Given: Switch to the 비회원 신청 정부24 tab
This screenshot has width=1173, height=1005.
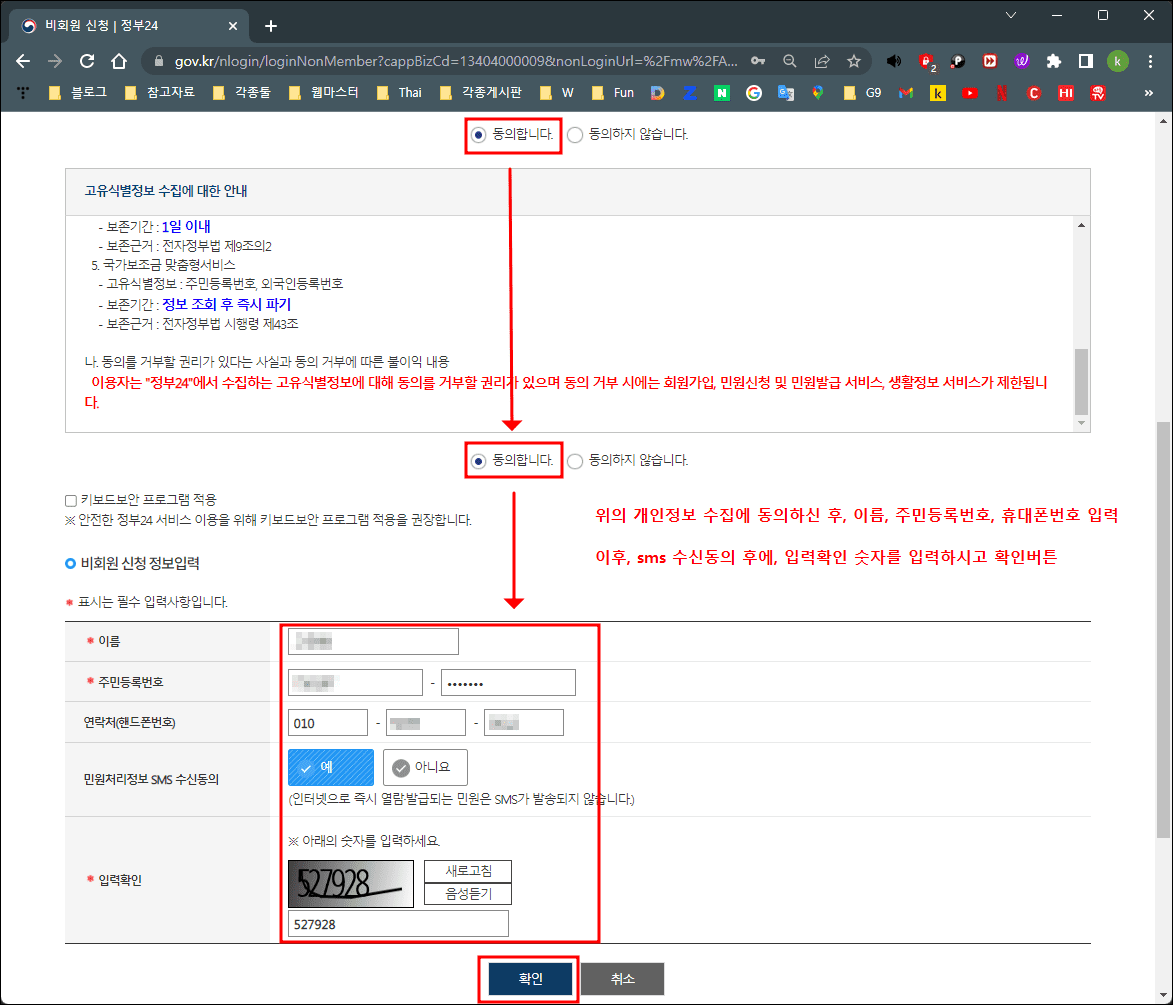Looking at the screenshot, I should [120, 25].
